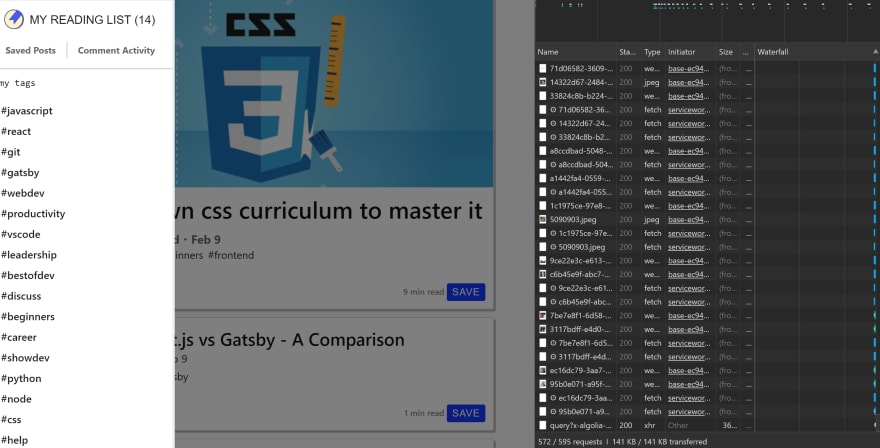This screenshot has width=880, height=448.
Task: Select the 33824c8b-b224 request row
Action: 707,96
